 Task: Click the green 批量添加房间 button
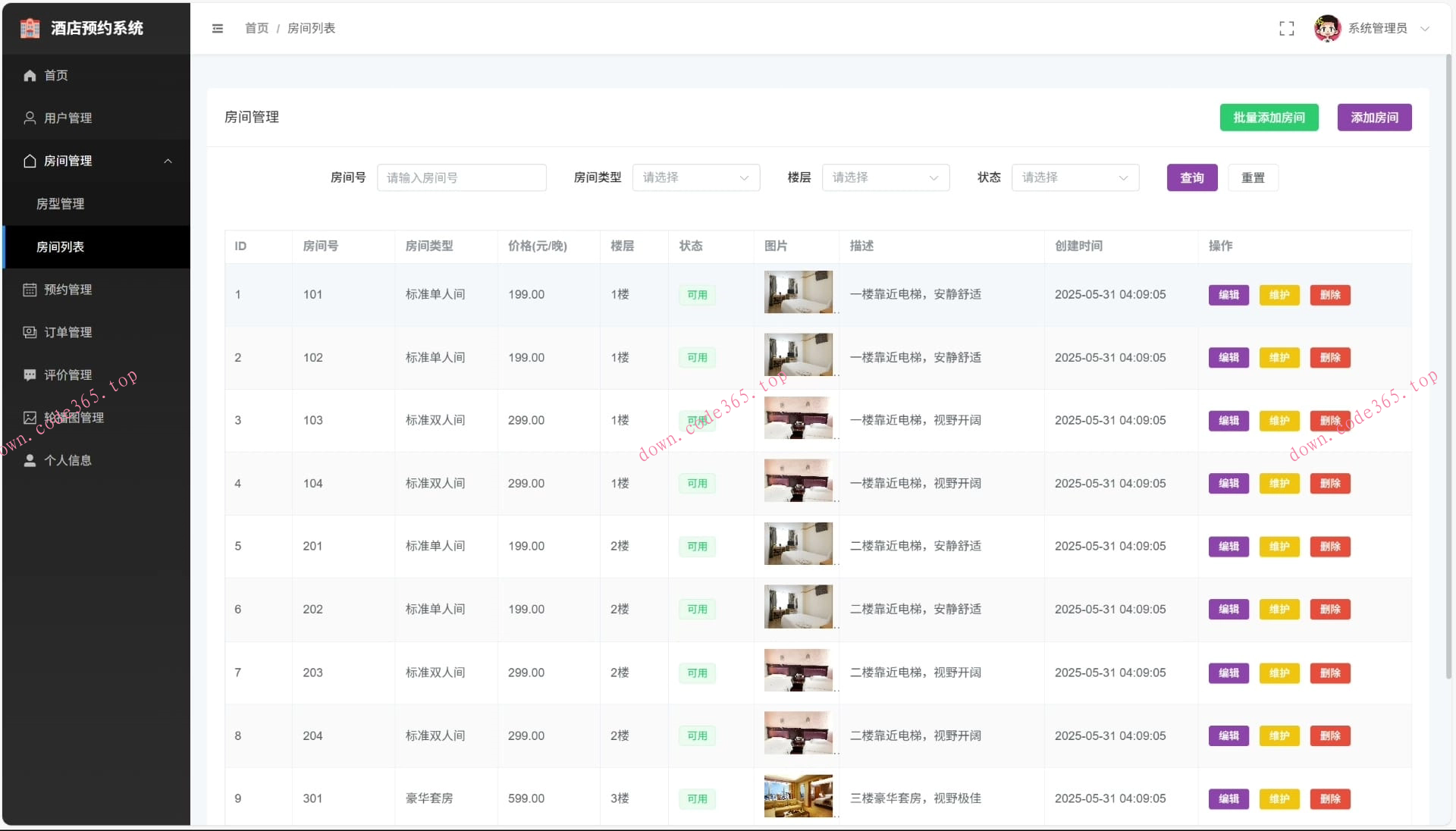point(1269,118)
